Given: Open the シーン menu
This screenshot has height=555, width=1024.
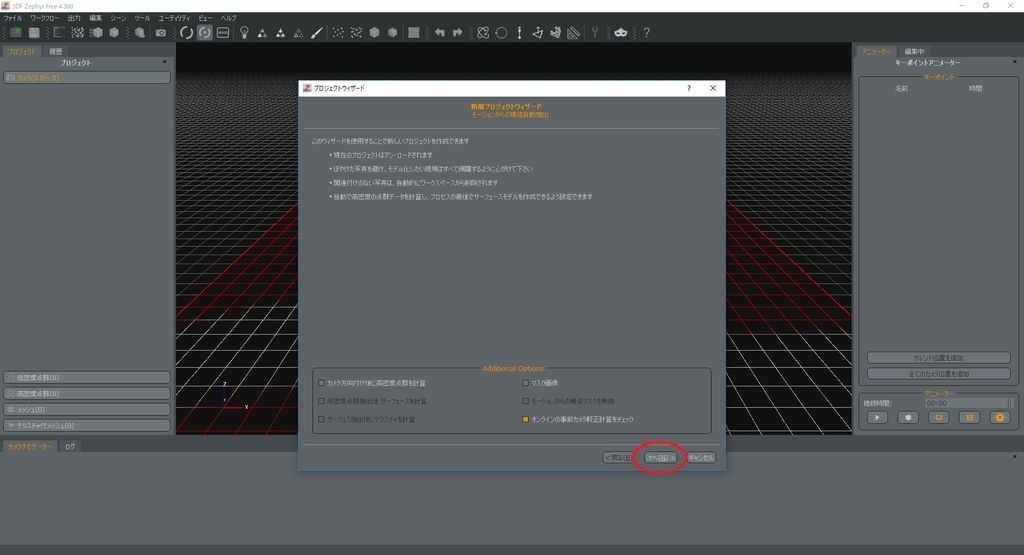Looking at the screenshot, I should click(x=118, y=18).
